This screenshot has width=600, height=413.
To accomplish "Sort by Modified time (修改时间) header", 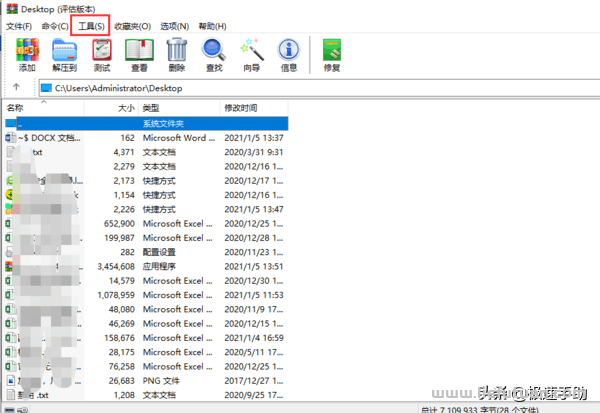I will click(x=254, y=108).
